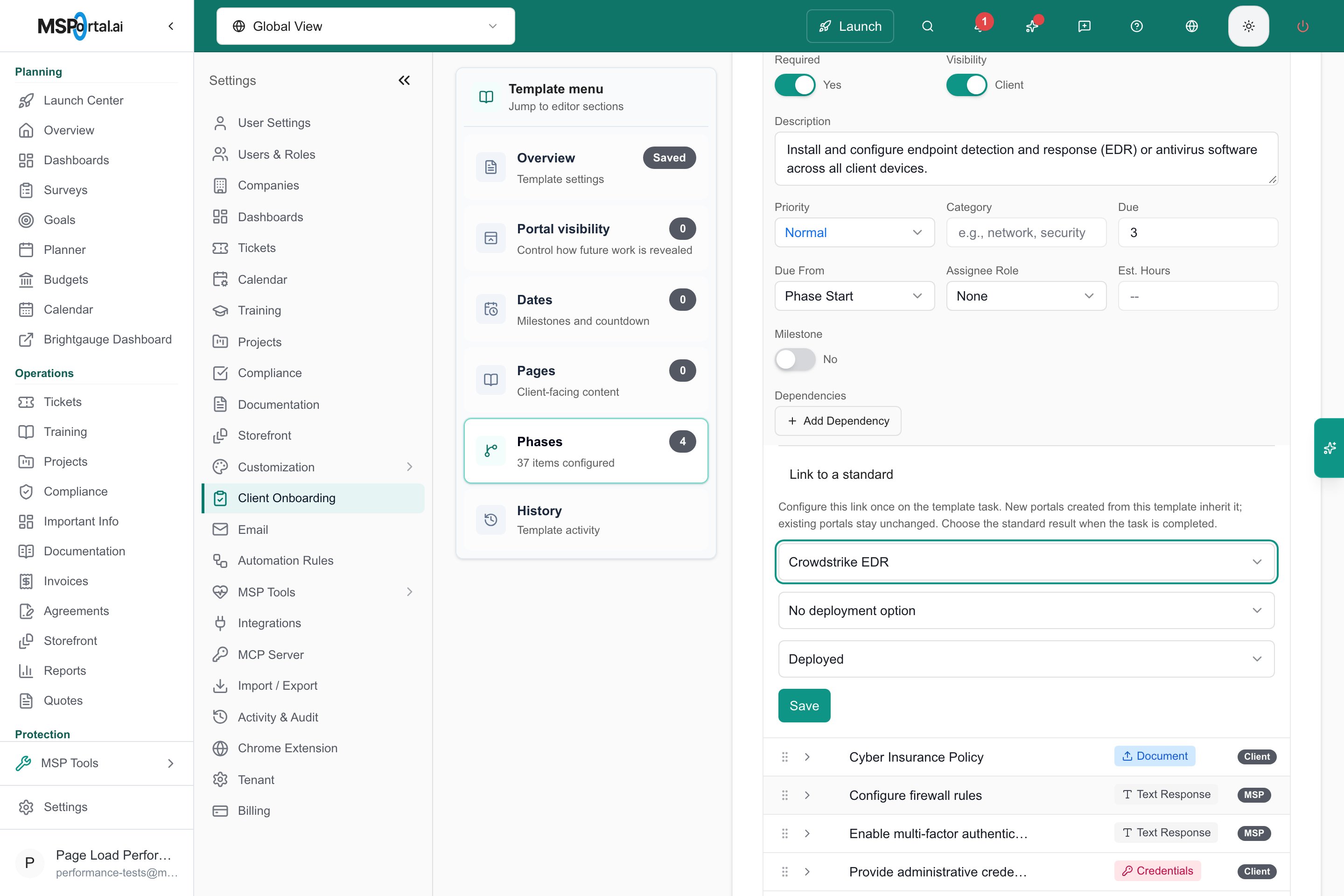Click the Integrations plug icon

220,623
